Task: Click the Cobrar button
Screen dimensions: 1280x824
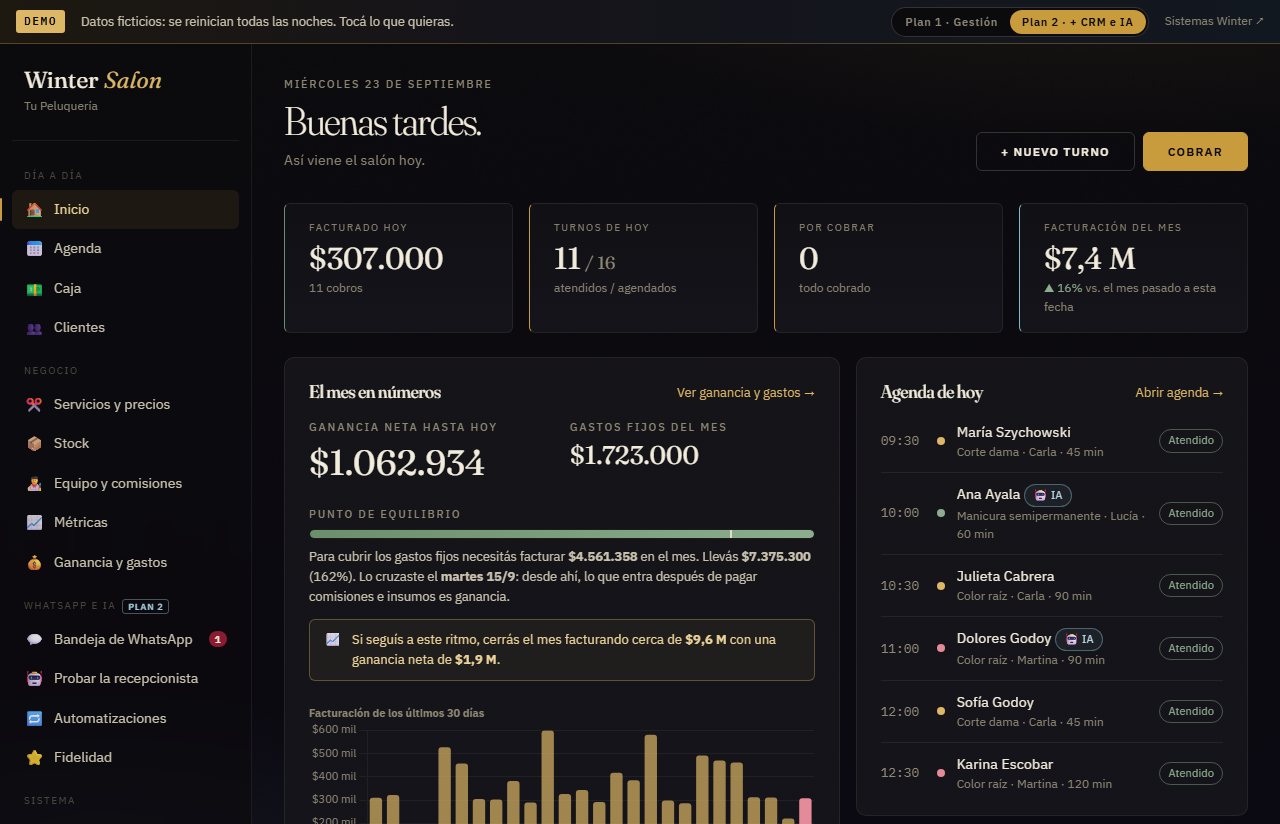Action: (1195, 152)
